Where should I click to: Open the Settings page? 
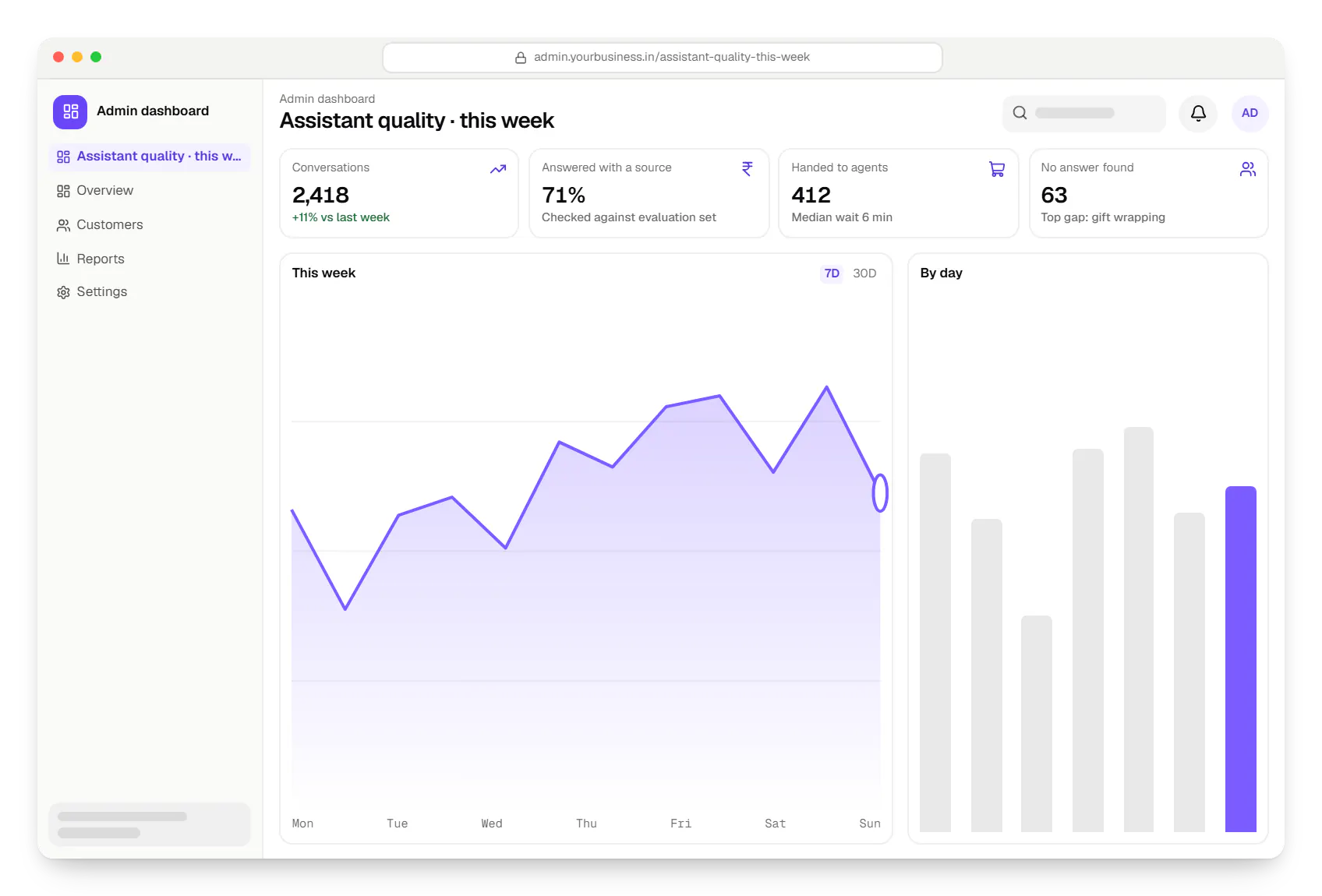coord(150,292)
